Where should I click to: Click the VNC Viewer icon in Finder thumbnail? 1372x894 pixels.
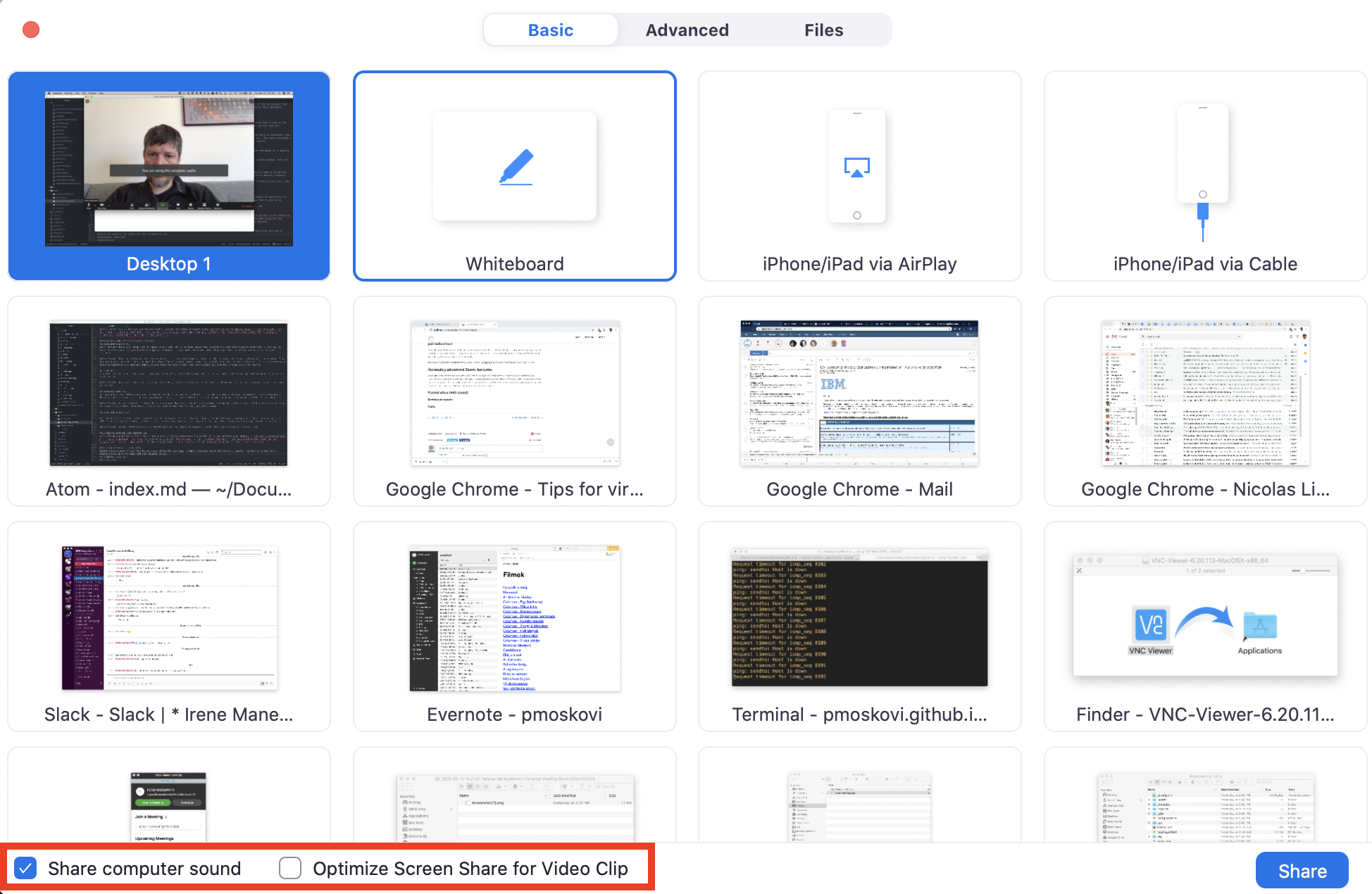tap(1151, 624)
